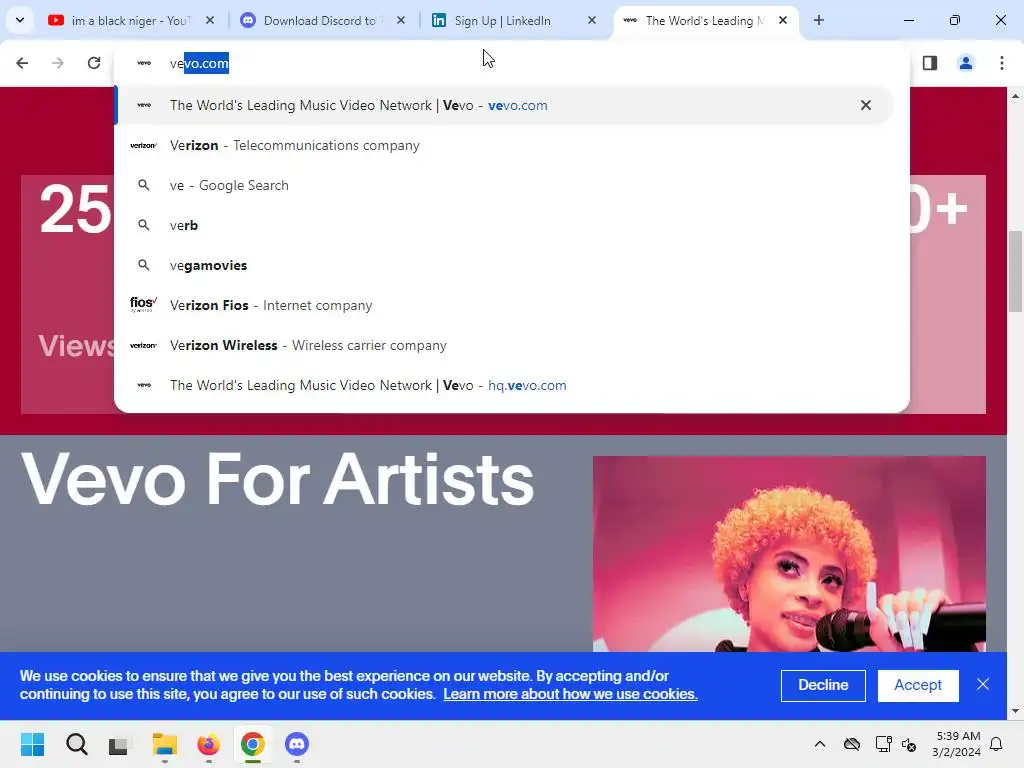Dismiss the cookie banner with the X
The height and width of the screenshot is (768, 1024).
983,684
